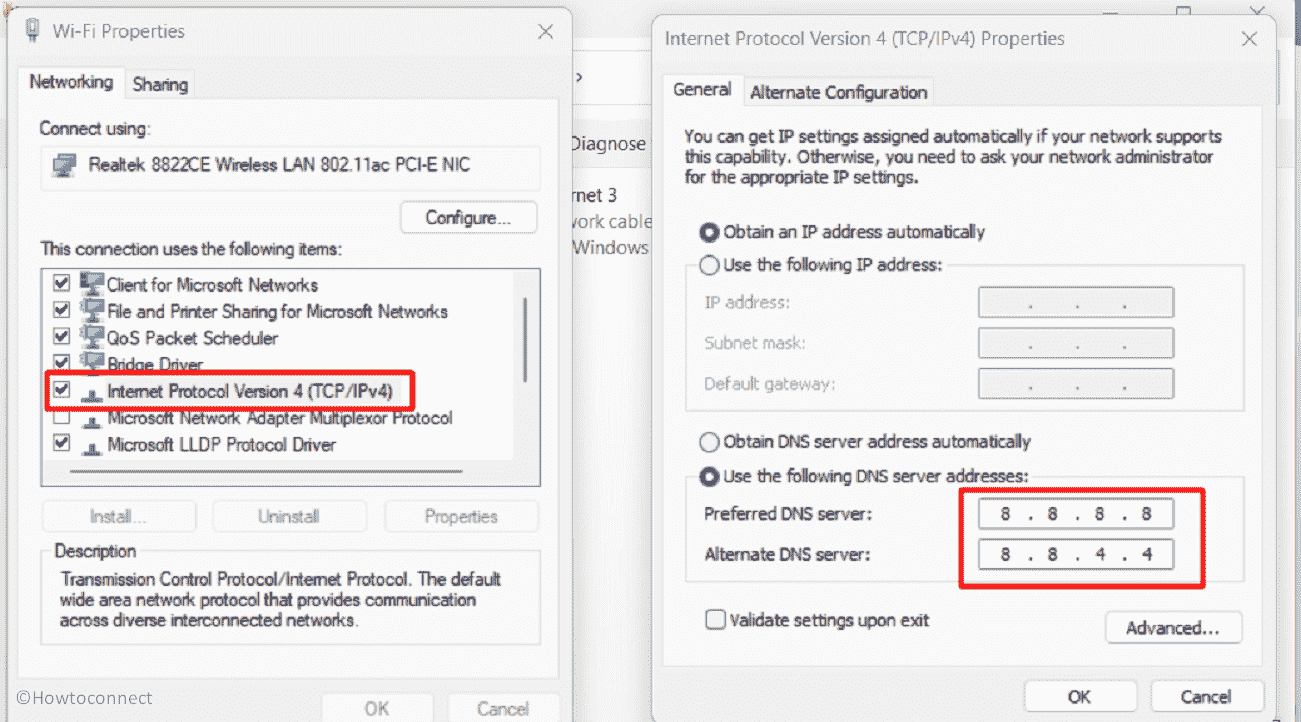Select the QoS Packet Scheduler row text

point(192,338)
